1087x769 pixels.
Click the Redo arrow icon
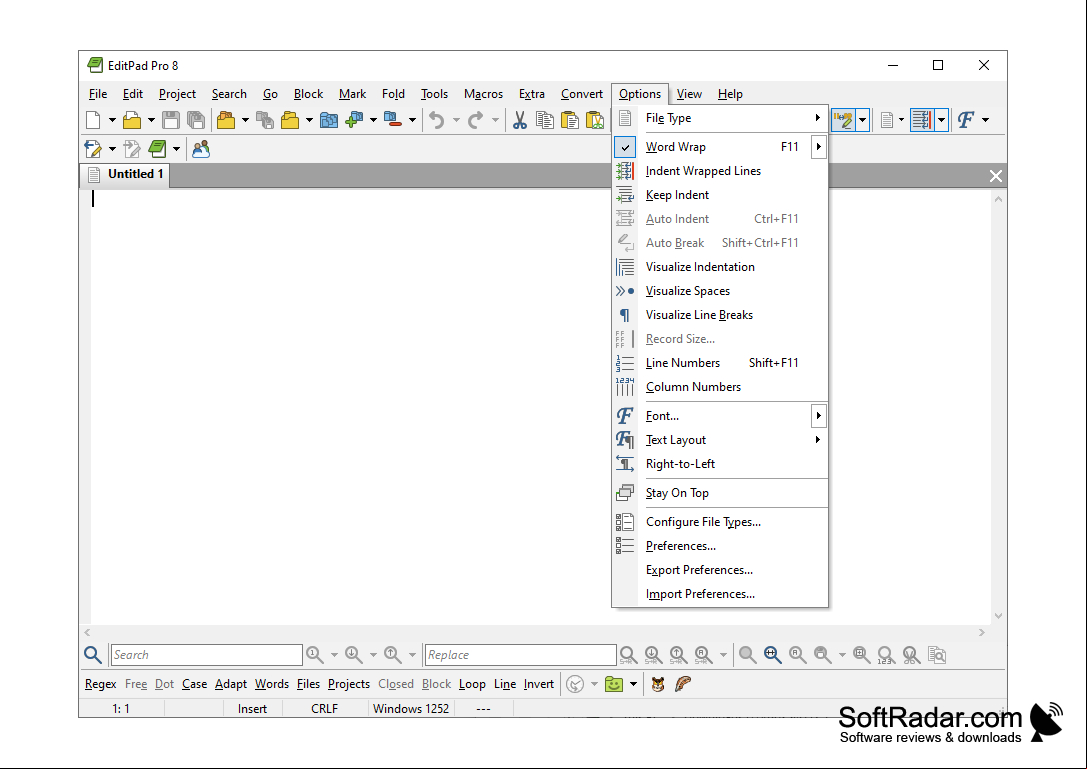tap(476, 120)
